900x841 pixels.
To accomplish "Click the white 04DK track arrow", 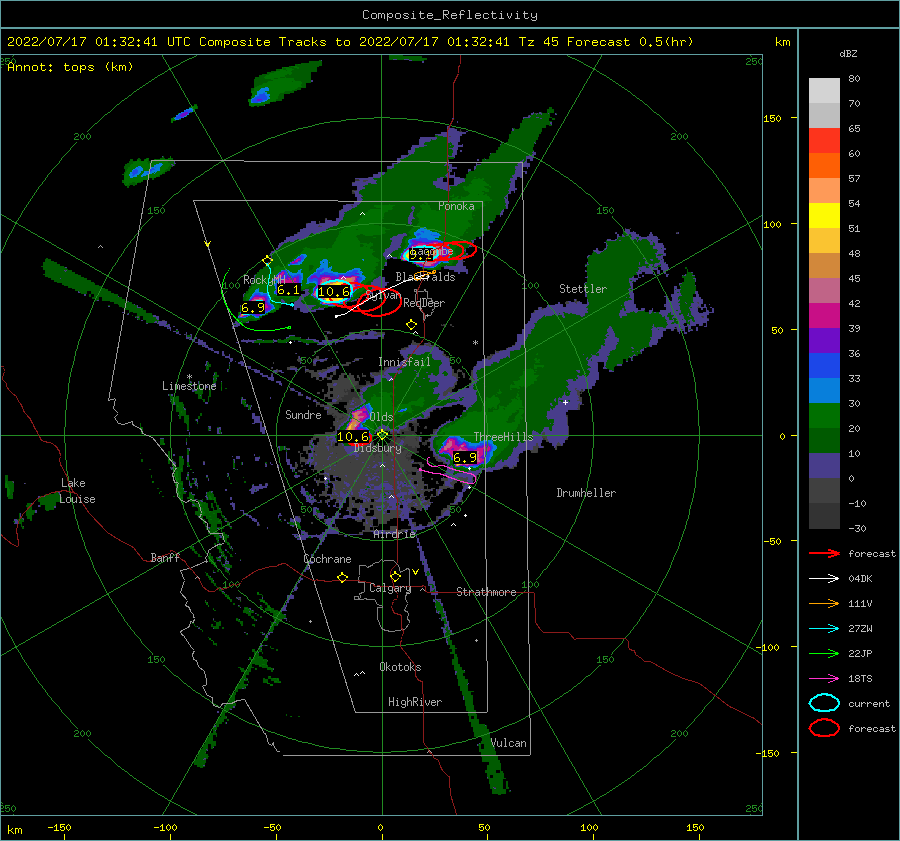I will point(824,579).
